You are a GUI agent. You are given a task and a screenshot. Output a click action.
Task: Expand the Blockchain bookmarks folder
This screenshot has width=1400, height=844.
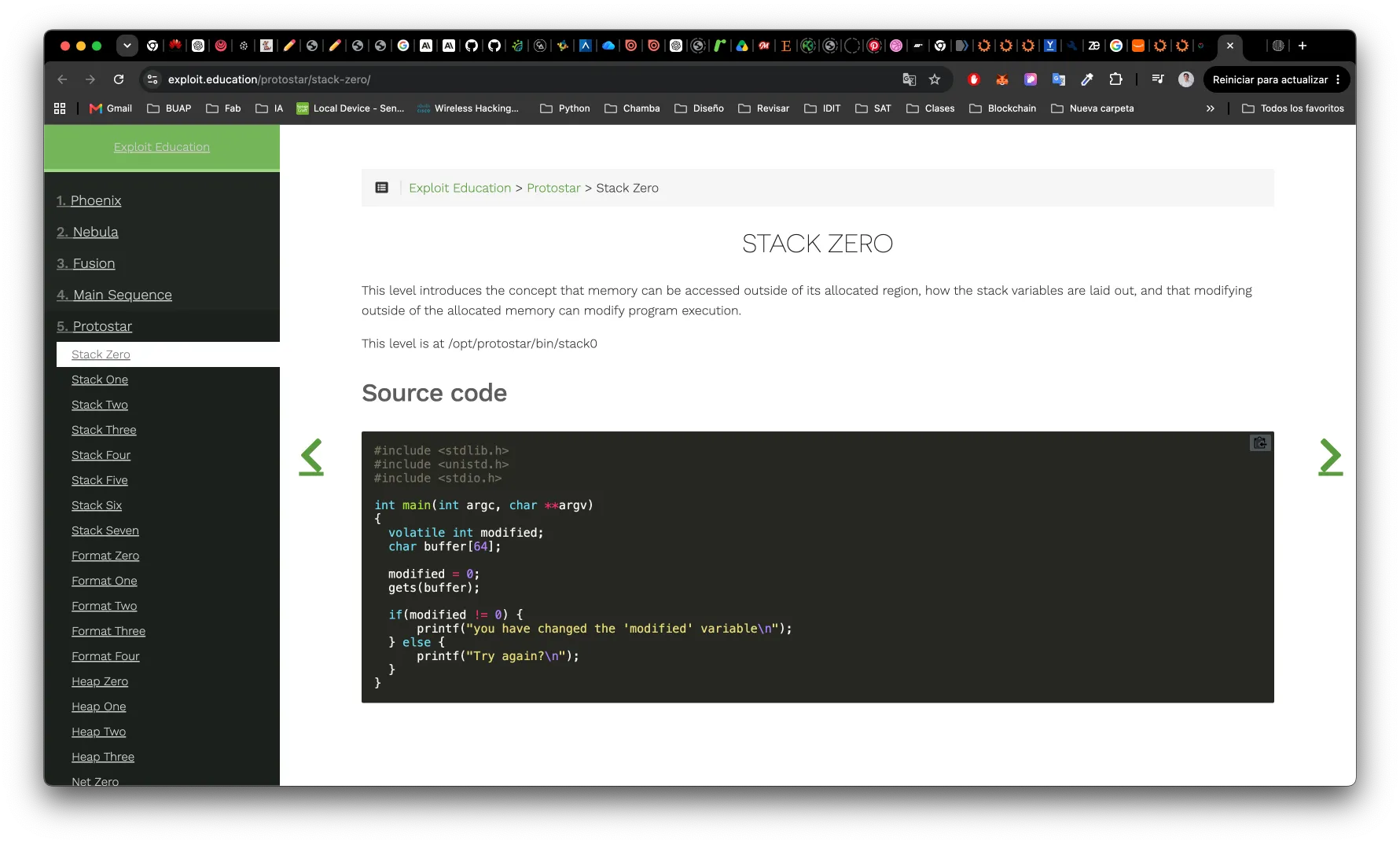click(x=1002, y=108)
